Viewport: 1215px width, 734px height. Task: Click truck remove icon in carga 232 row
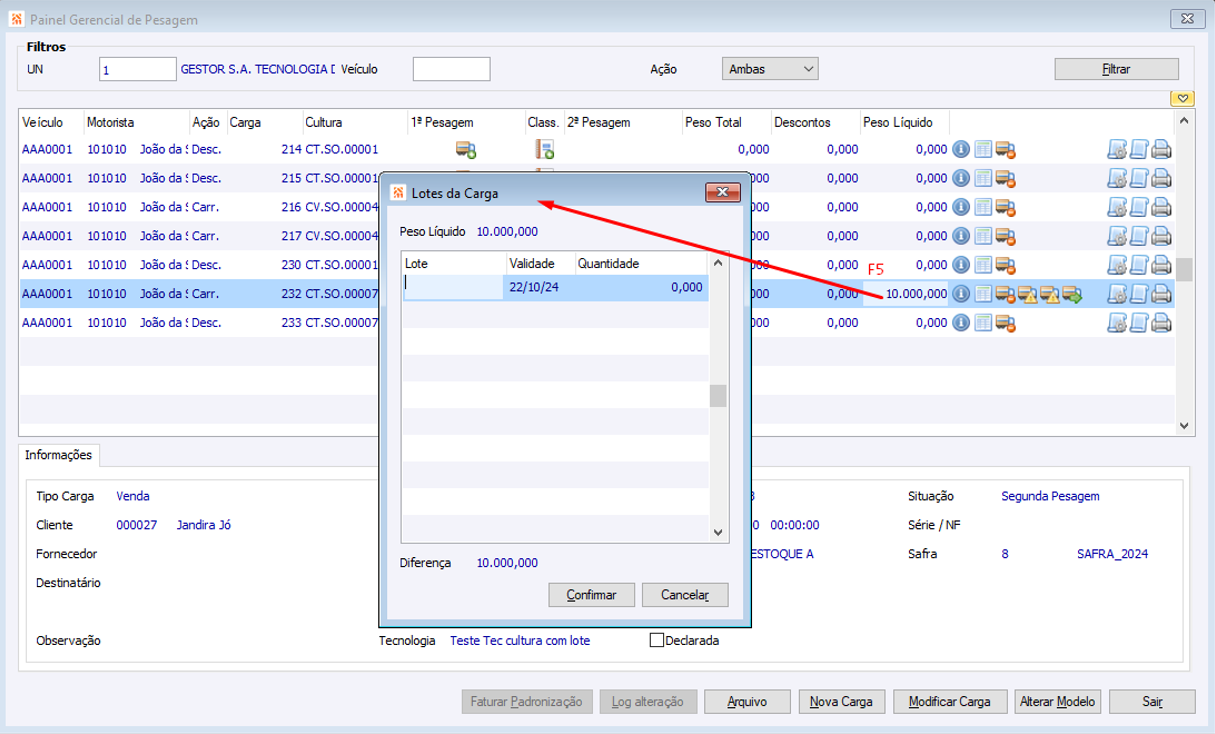click(x=1006, y=295)
